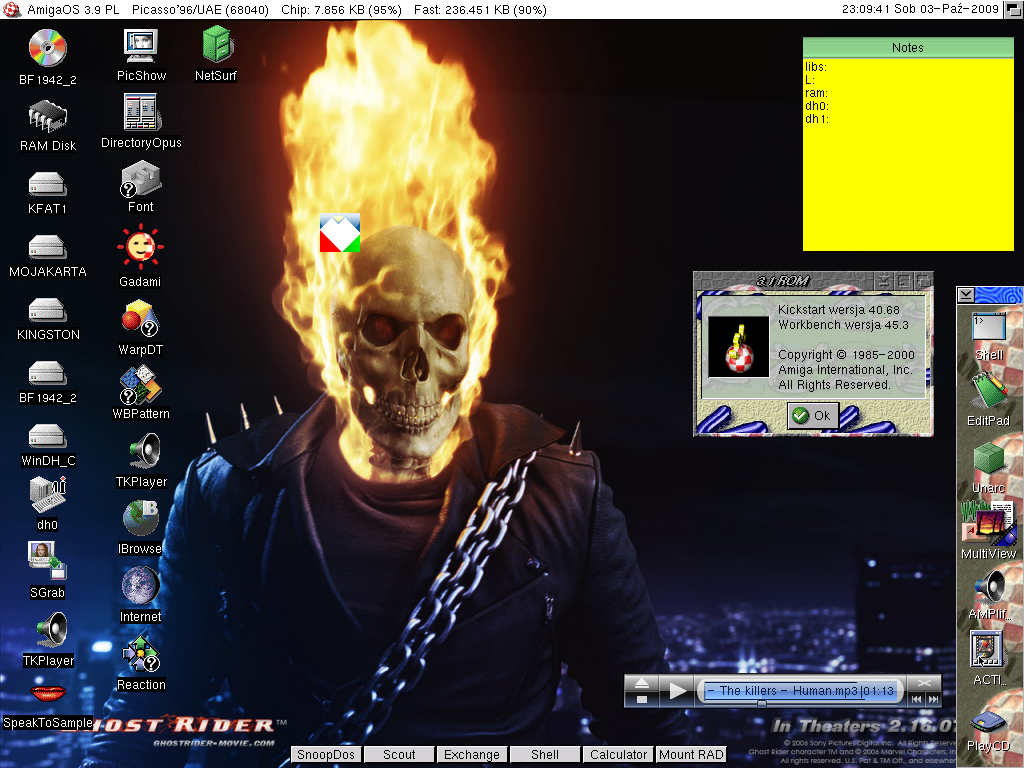Select the BF 1942_2 hard drive icon

[x=47, y=373]
